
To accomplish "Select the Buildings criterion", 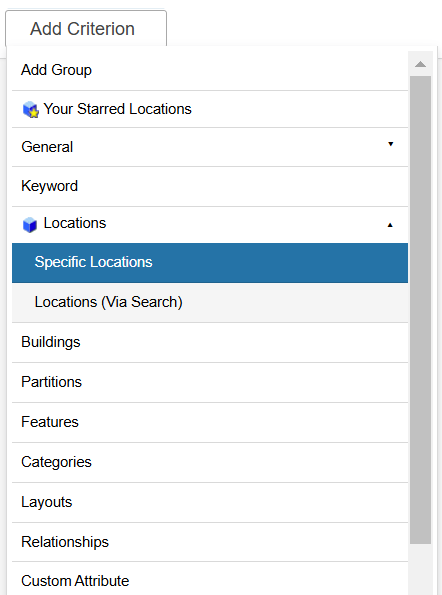I will pyautogui.click(x=210, y=342).
